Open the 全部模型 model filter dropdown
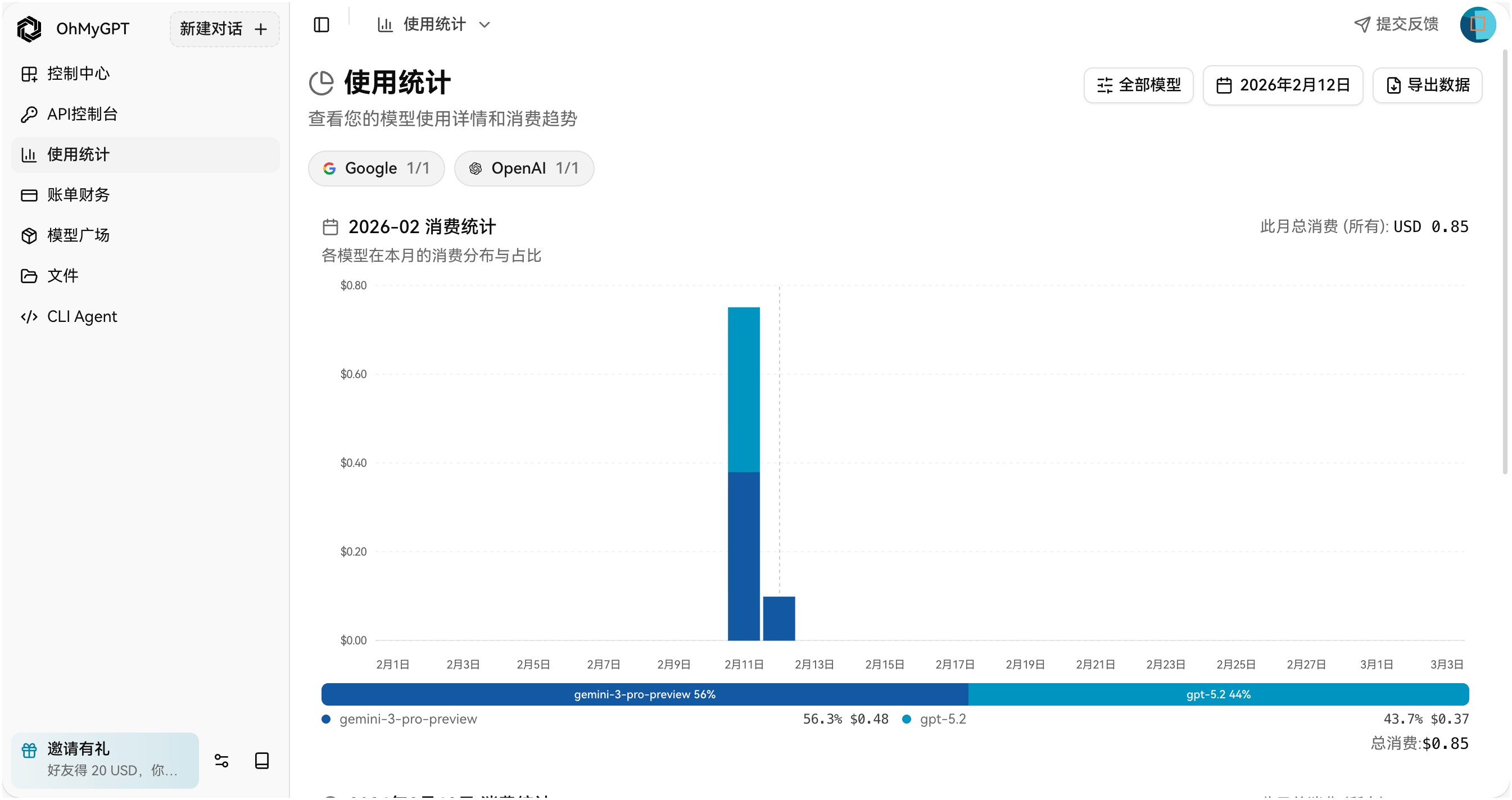This screenshot has width=1512, height=800. click(1138, 85)
